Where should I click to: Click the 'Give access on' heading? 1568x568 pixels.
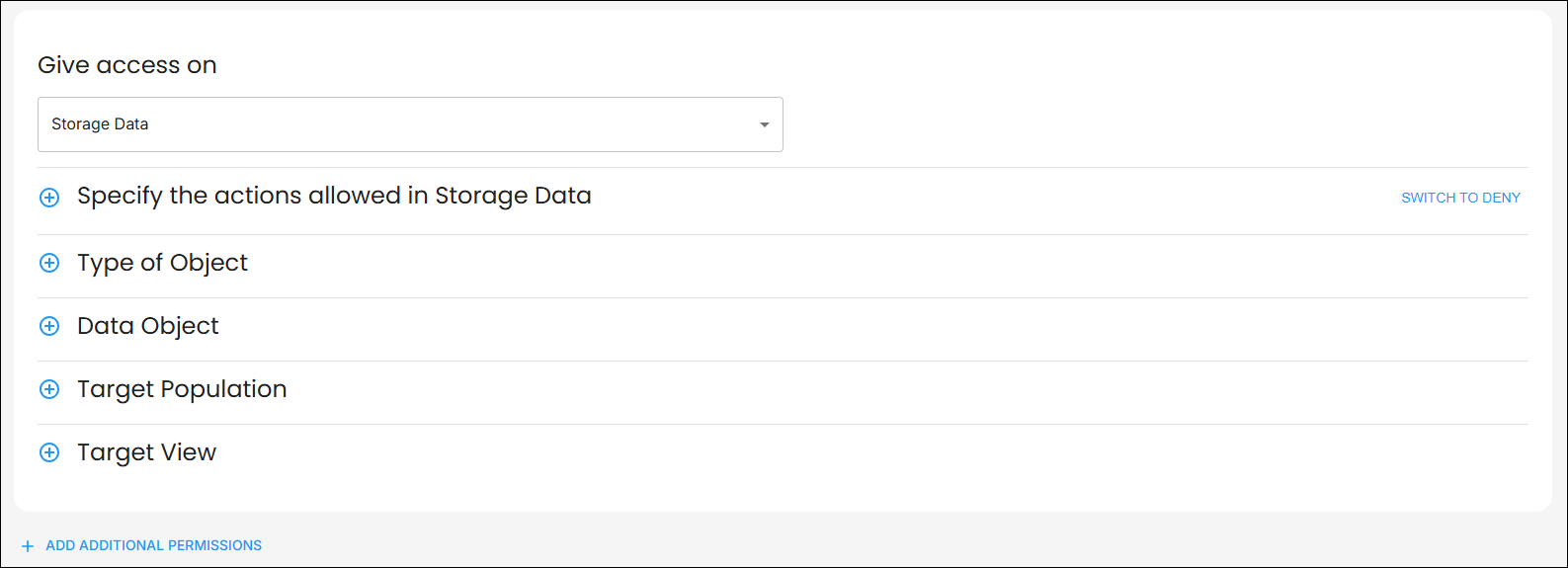127,65
